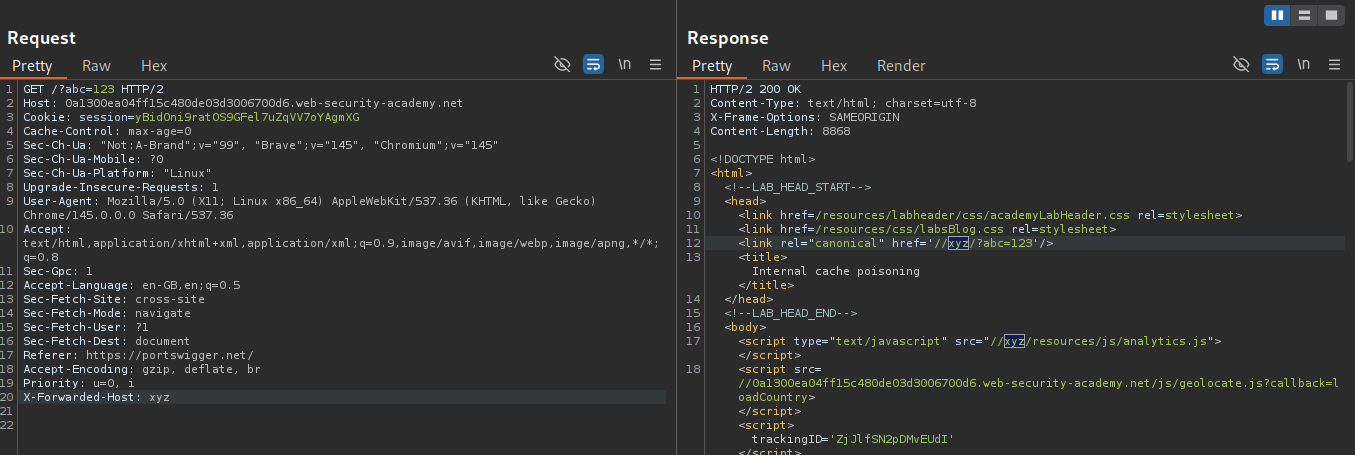Toggle line wrap in Request panel
This screenshot has width=1355, height=455.
click(593, 65)
